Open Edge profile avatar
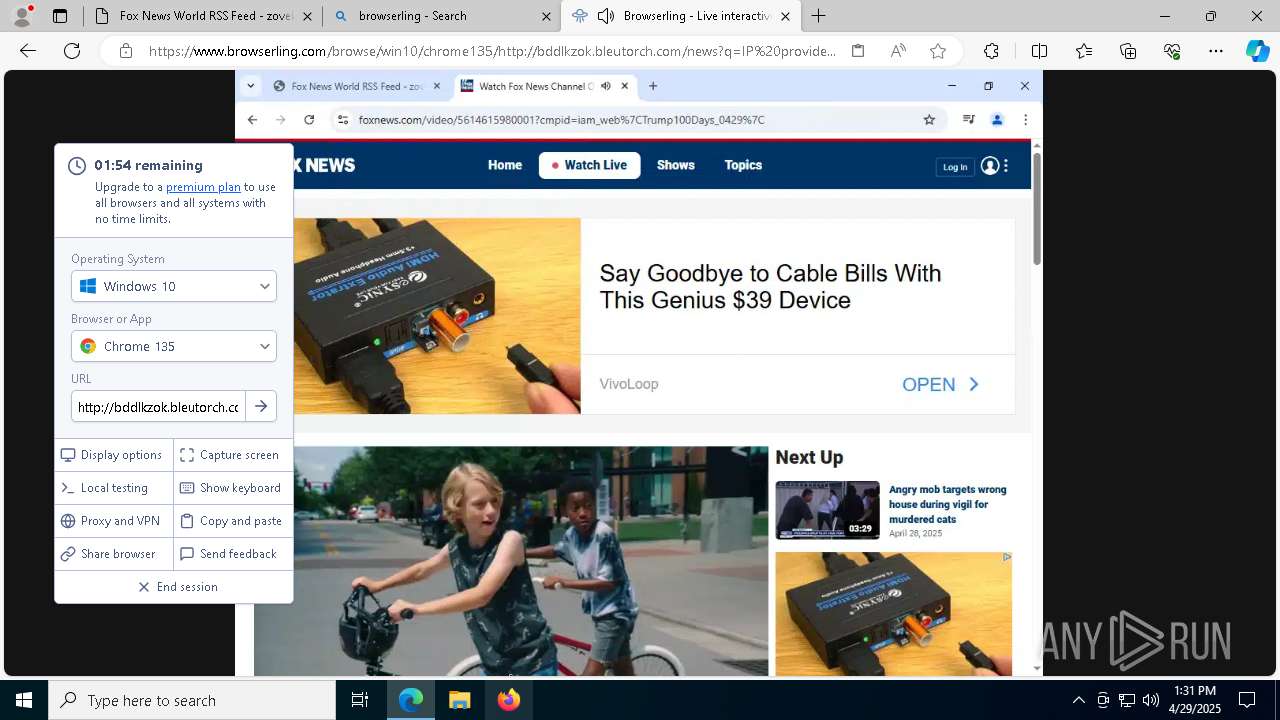1280x720 pixels. [22, 15]
